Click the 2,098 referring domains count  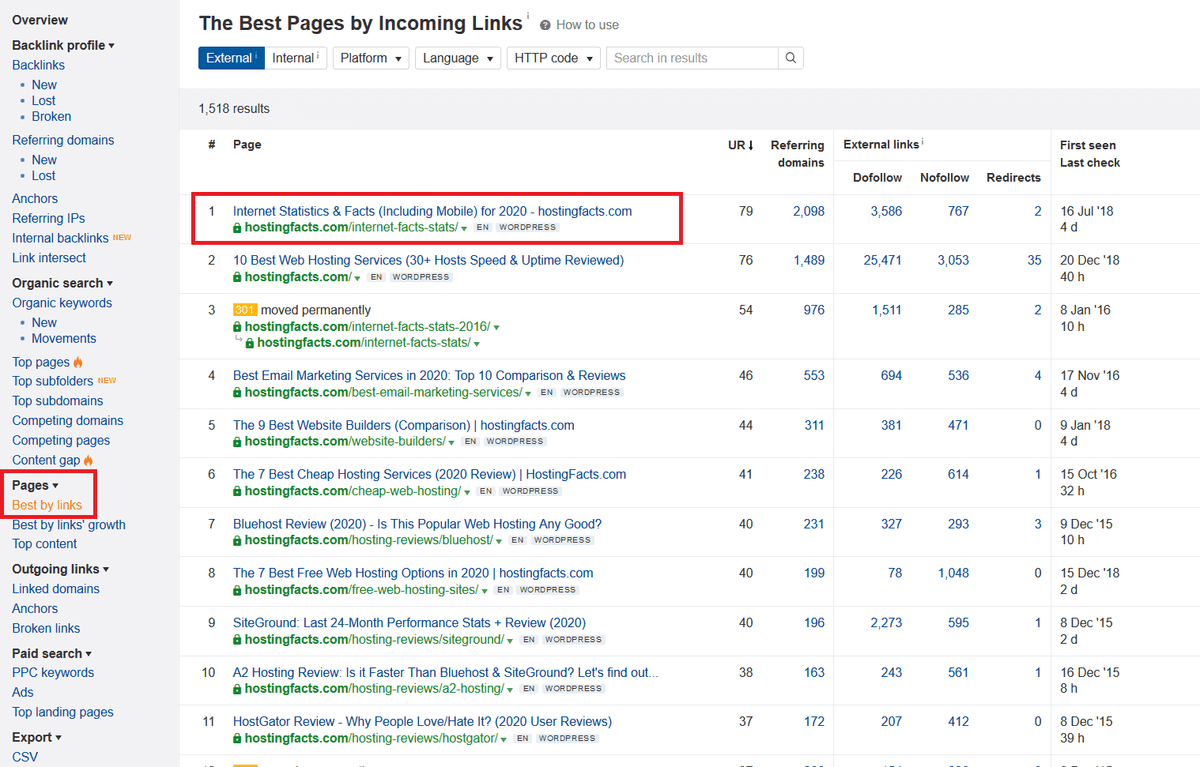(x=807, y=211)
